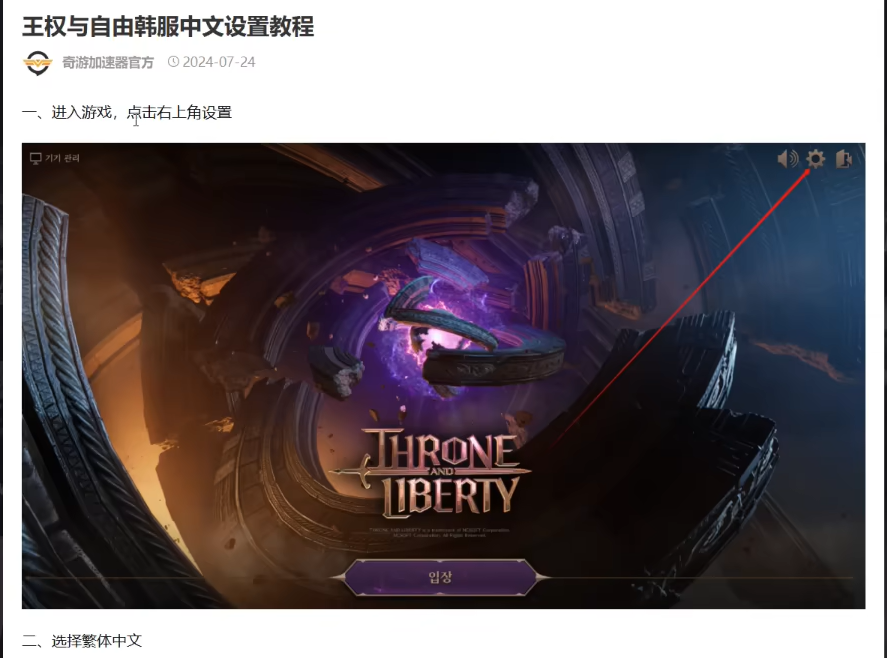Click the purple 입장 enter button
The height and width of the screenshot is (658, 887).
(x=440, y=577)
